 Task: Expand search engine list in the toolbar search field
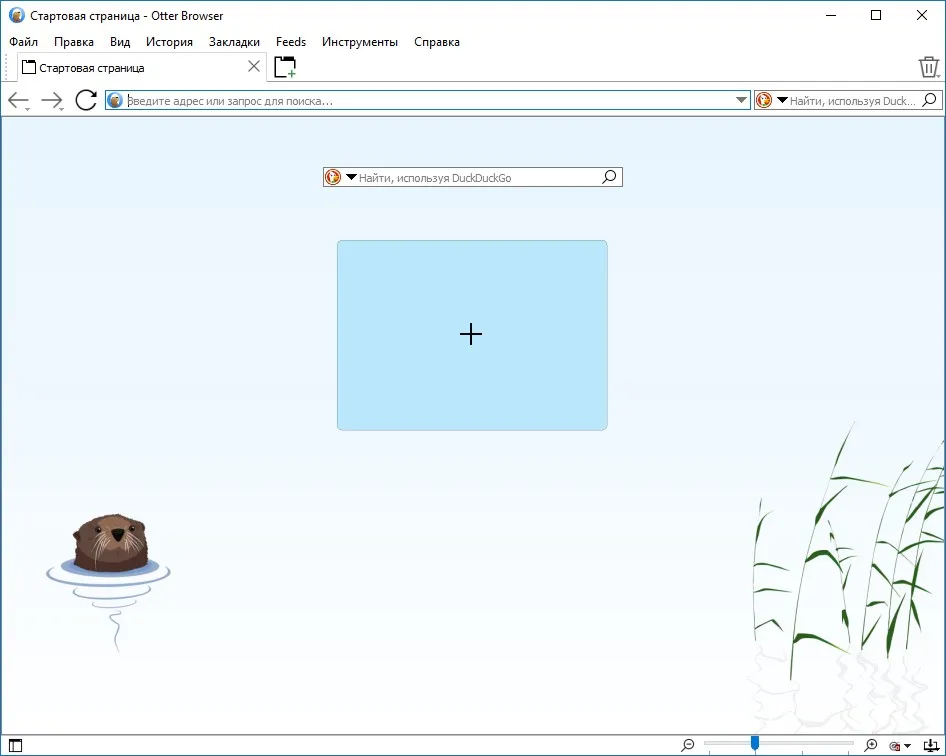tap(782, 100)
